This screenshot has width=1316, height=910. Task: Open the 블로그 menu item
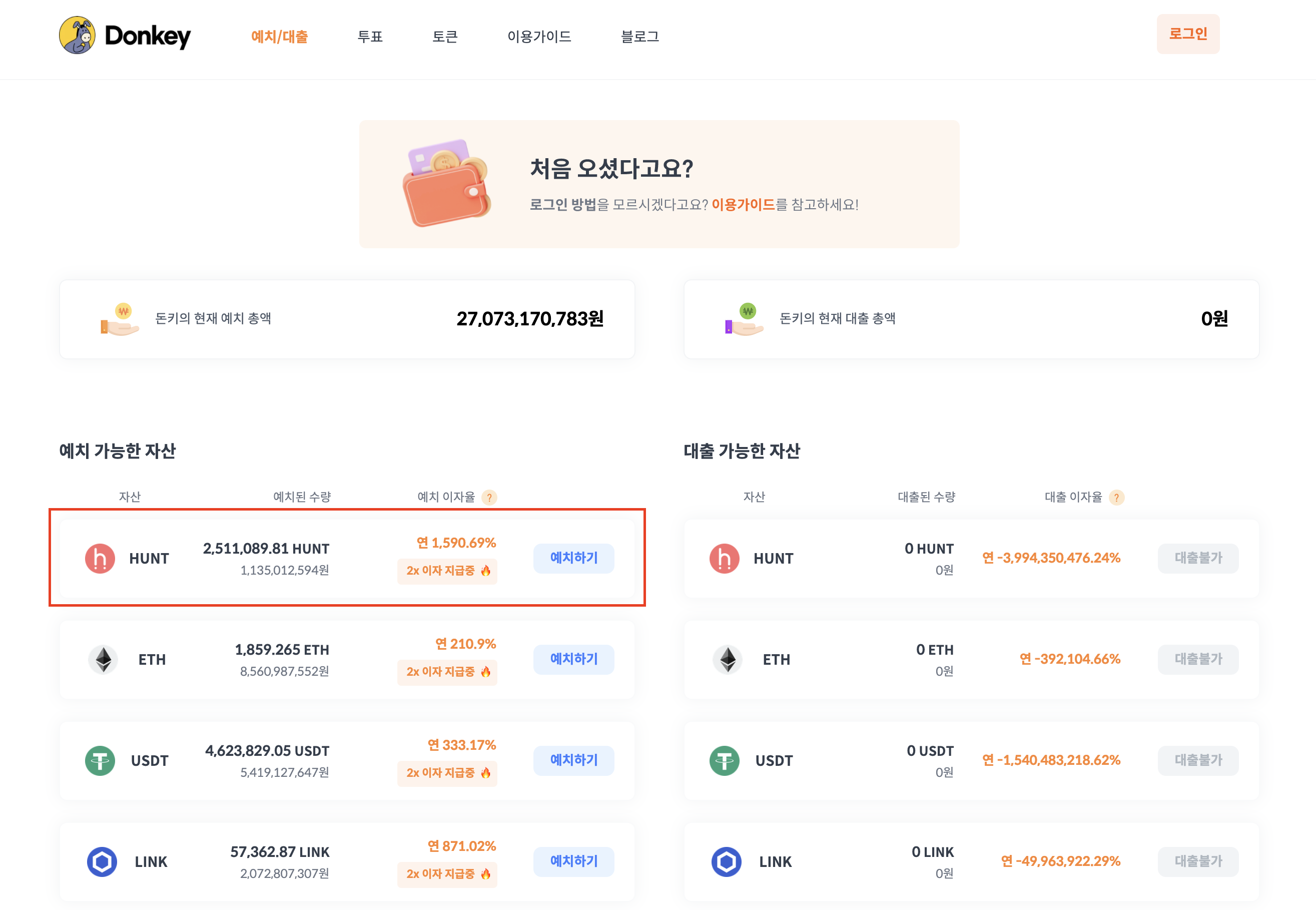click(x=639, y=37)
